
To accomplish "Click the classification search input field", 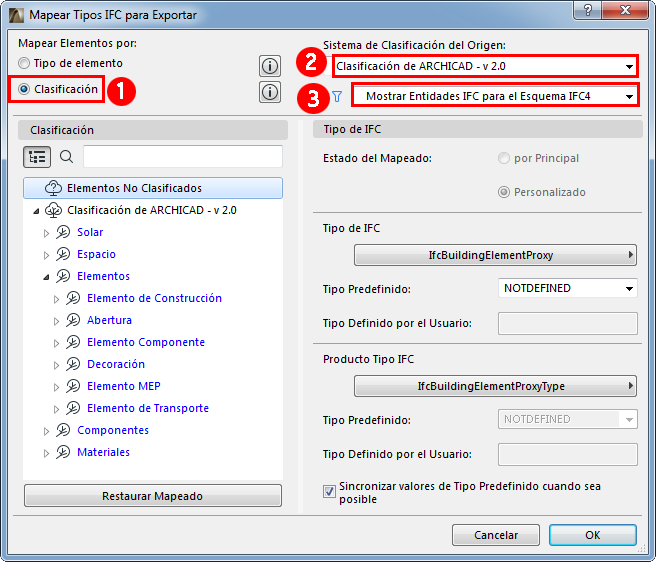I will [183, 157].
